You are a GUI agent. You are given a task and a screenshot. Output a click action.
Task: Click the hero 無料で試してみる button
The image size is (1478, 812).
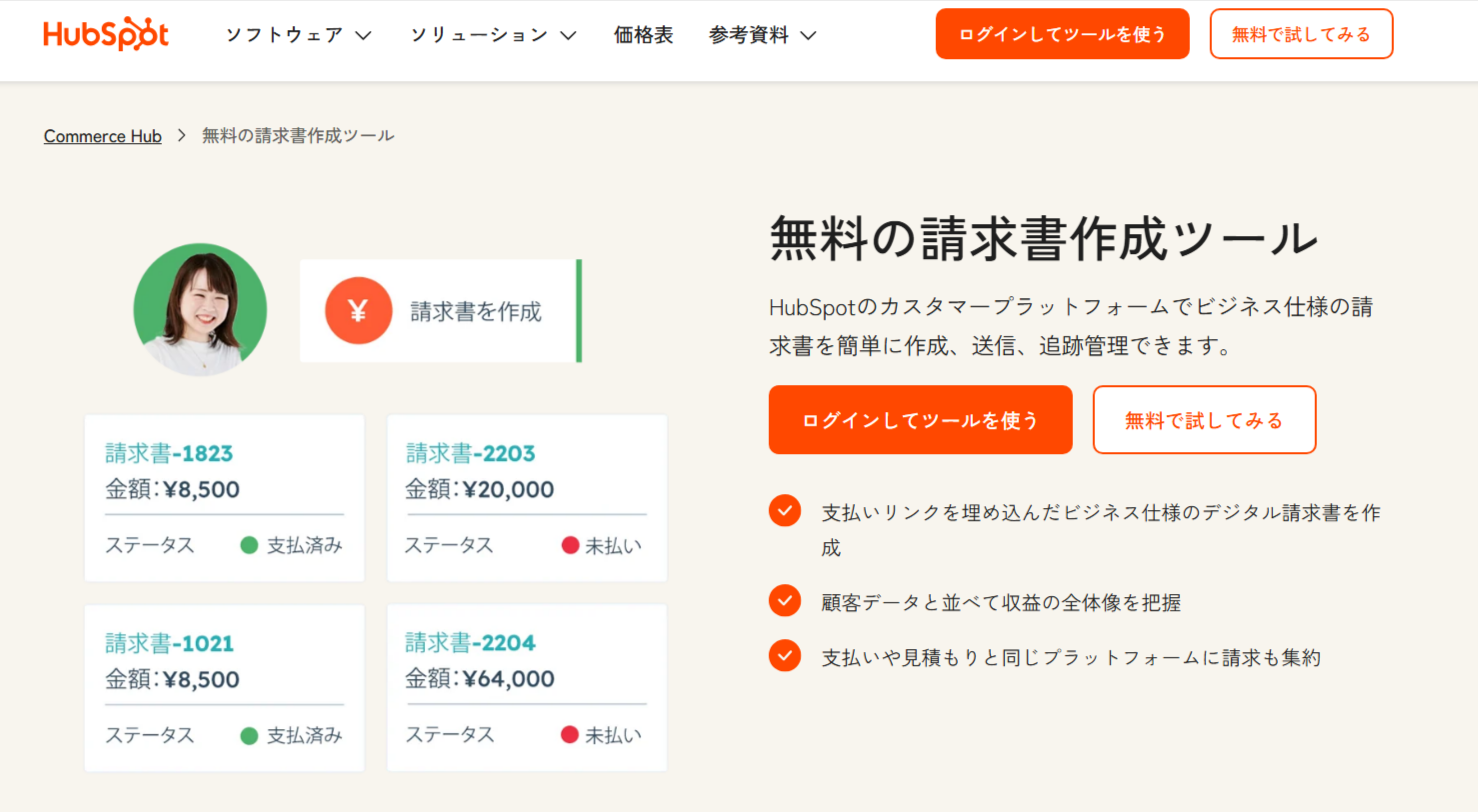[x=1204, y=420]
